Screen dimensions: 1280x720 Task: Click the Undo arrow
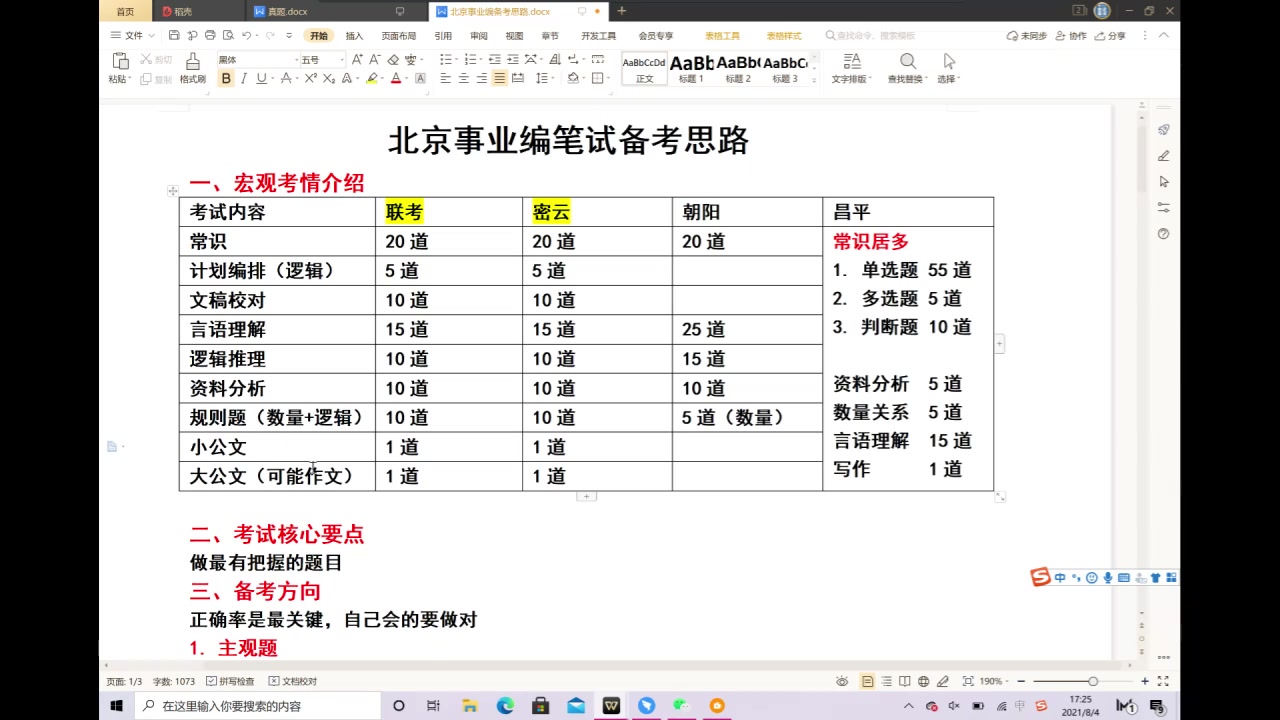click(246, 36)
